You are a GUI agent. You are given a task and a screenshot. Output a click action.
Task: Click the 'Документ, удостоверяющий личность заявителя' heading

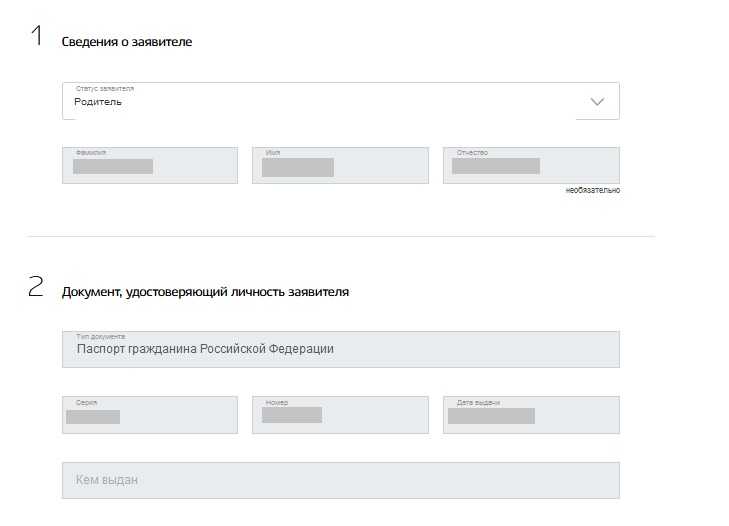205,292
